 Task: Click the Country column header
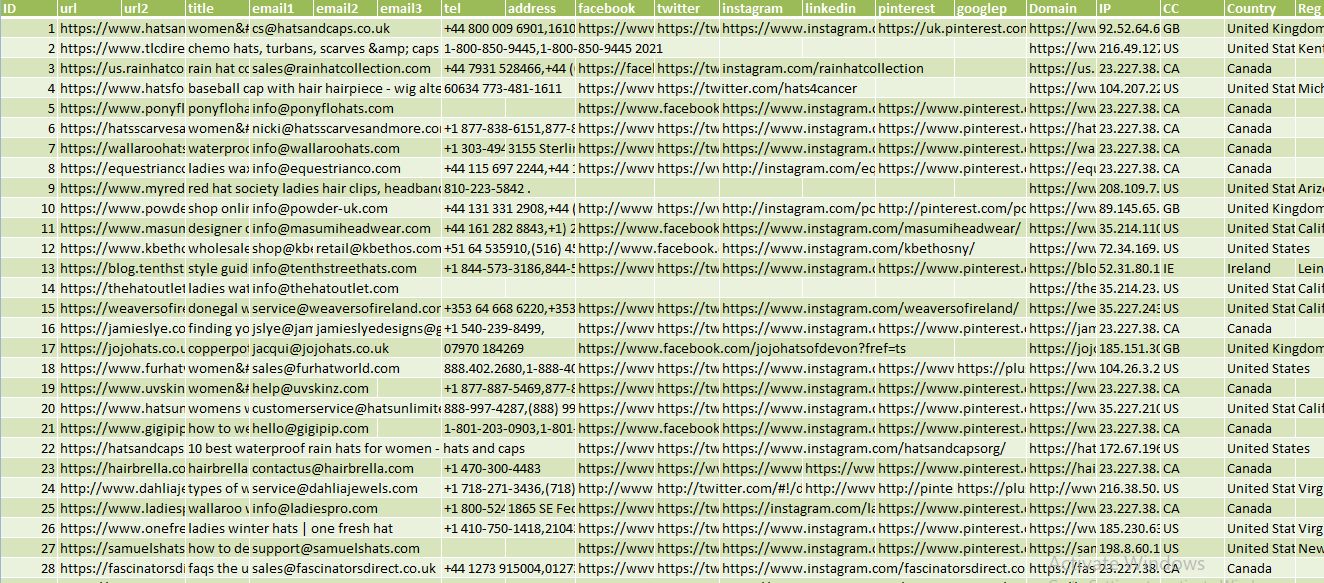1260,8
